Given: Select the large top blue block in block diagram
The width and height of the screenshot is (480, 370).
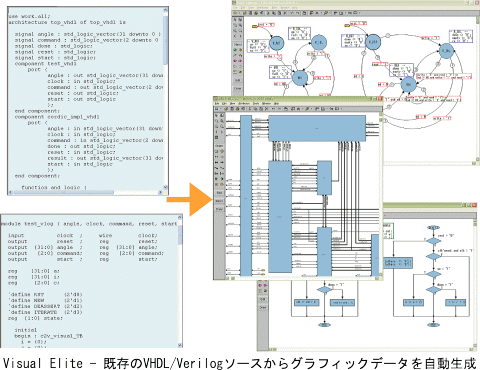Looking at the screenshot, I should pos(317,128).
